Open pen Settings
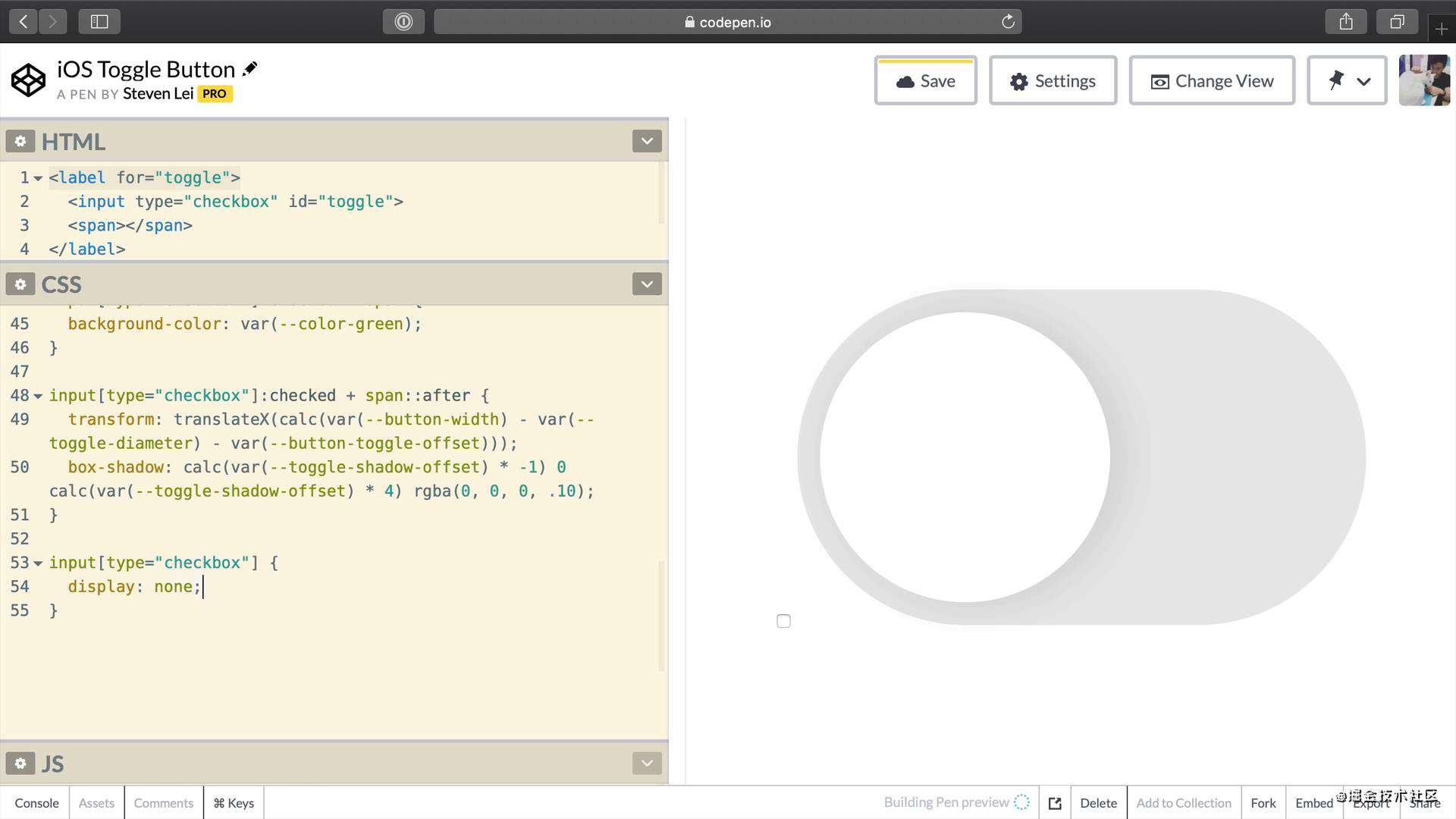 pos(1053,80)
